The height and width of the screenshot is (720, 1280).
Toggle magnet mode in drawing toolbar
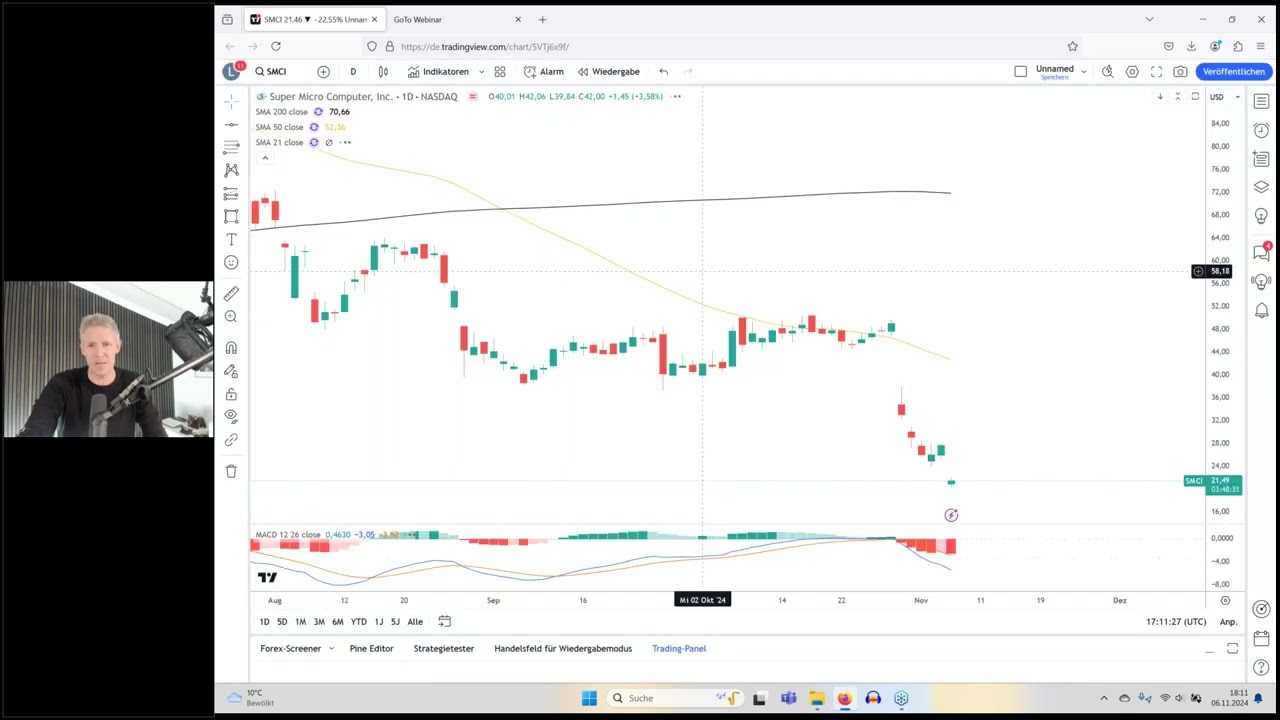click(x=231, y=347)
